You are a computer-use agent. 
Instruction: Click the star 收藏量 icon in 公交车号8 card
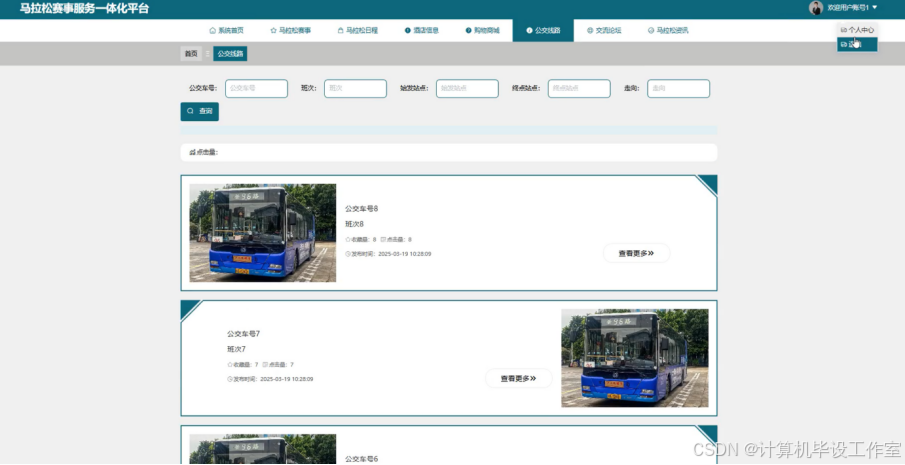pos(347,239)
